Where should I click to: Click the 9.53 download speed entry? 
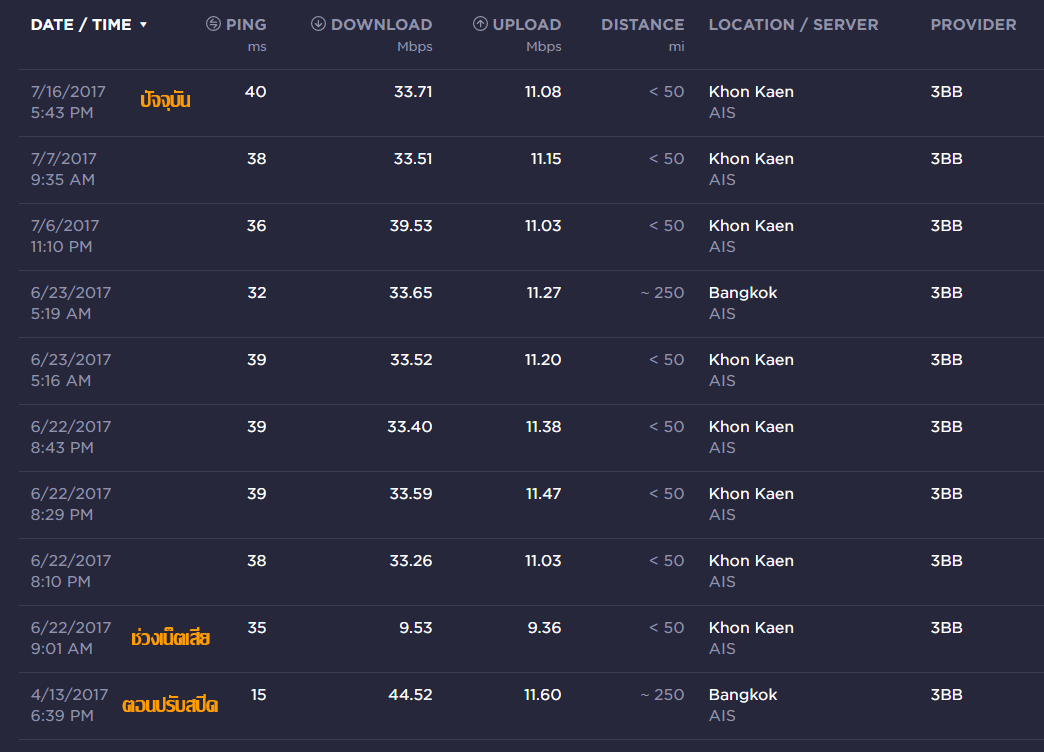click(x=415, y=627)
